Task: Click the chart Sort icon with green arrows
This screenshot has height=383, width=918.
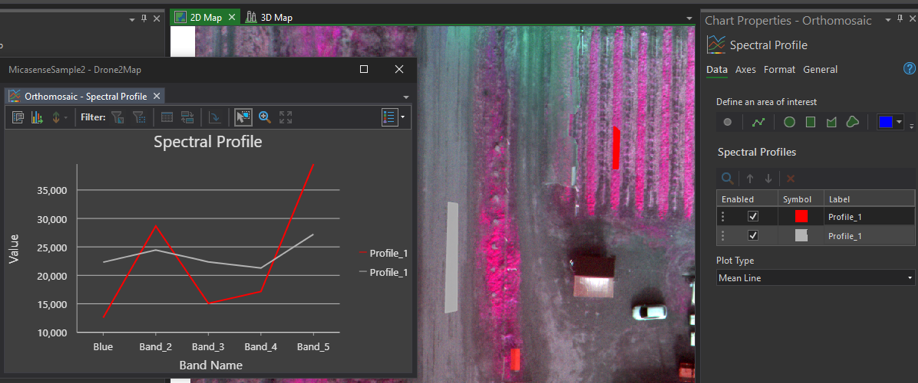Action: [x=56, y=118]
